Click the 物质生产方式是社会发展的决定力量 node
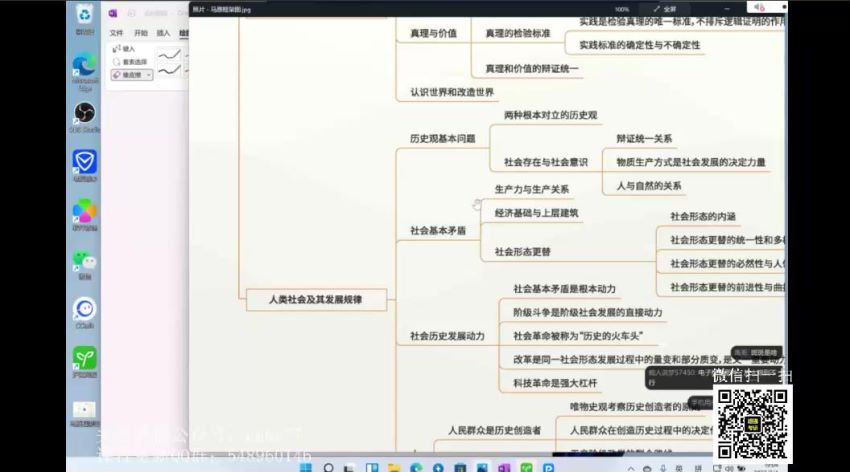 pyautogui.click(x=691, y=162)
